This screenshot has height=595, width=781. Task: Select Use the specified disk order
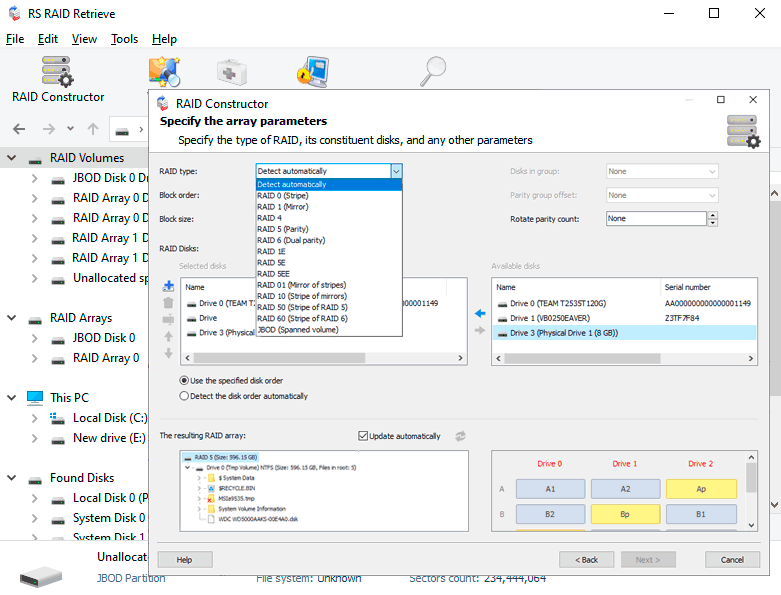(184, 380)
